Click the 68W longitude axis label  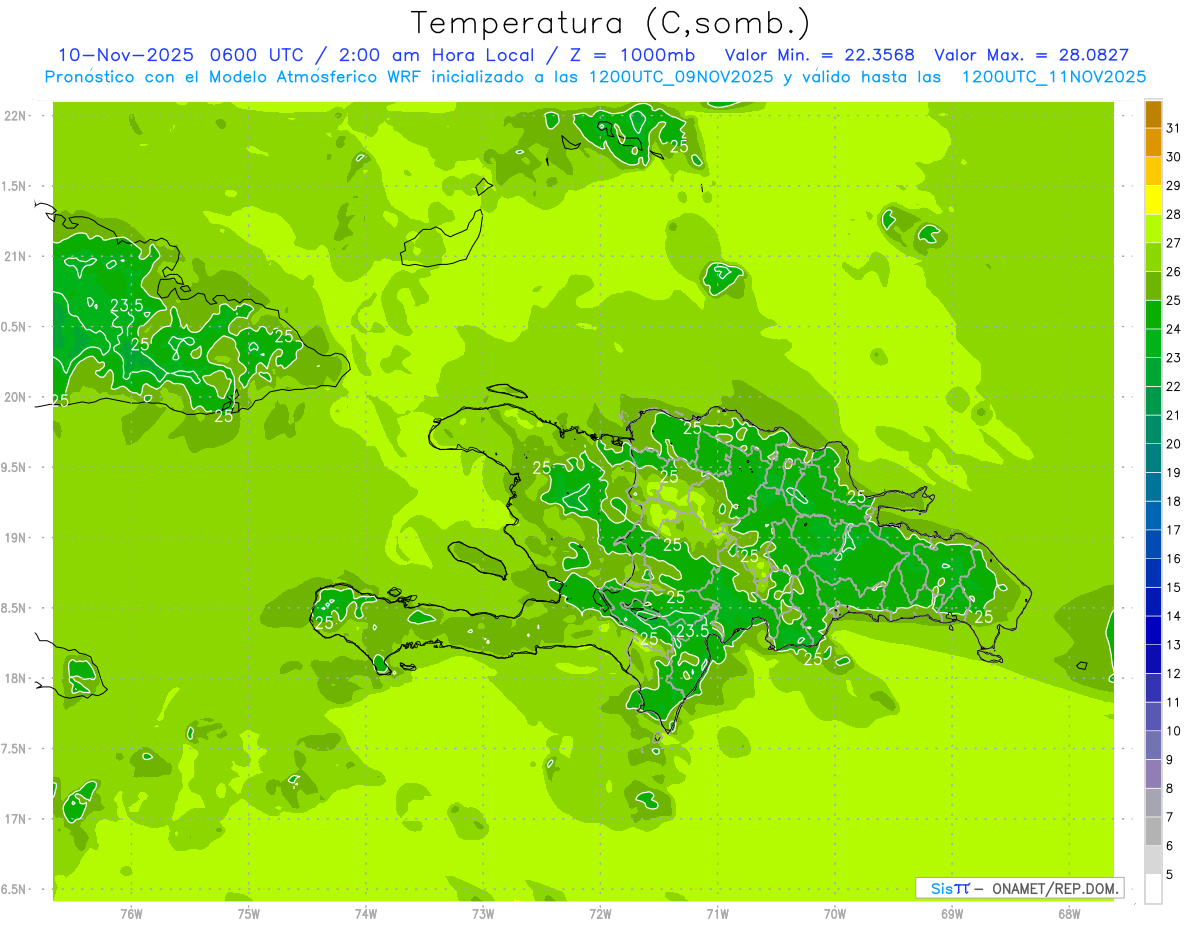(1068, 913)
